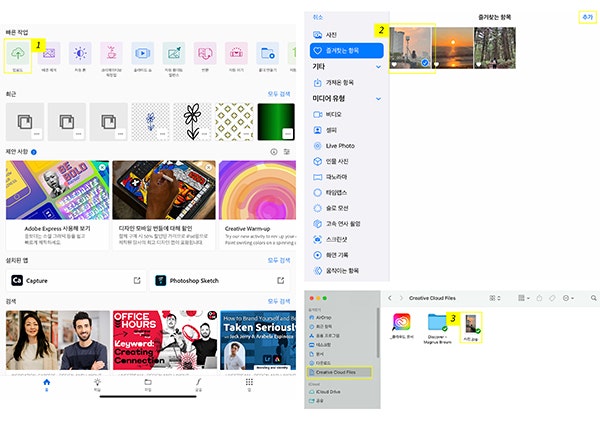Select the sunset photo thumbnail
The height and width of the screenshot is (424, 600).
[x=452, y=48]
